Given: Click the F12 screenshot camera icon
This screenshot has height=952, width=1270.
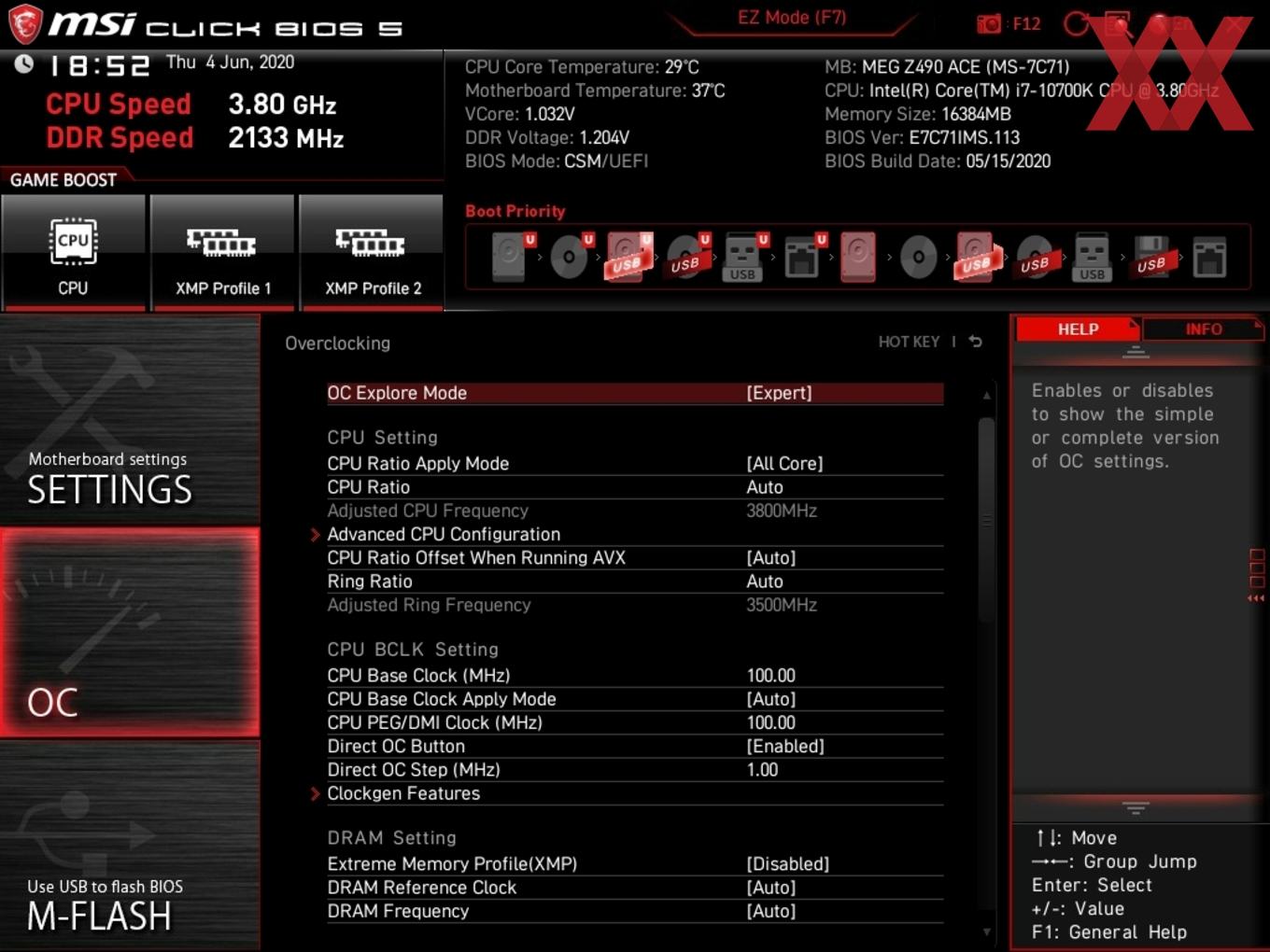Looking at the screenshot, I should coord(989,24).
